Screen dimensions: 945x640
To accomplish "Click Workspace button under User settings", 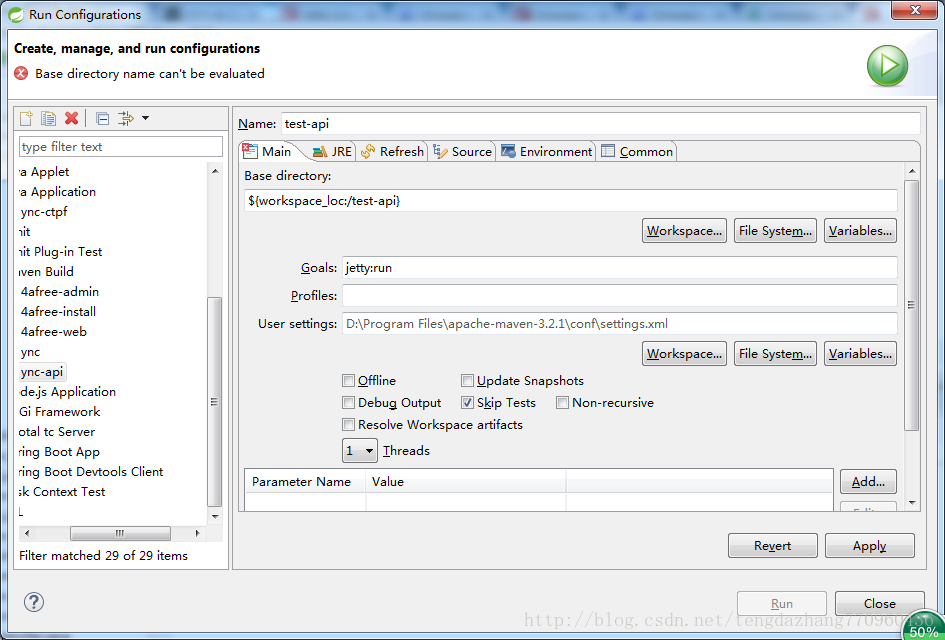I will point(684,354).
